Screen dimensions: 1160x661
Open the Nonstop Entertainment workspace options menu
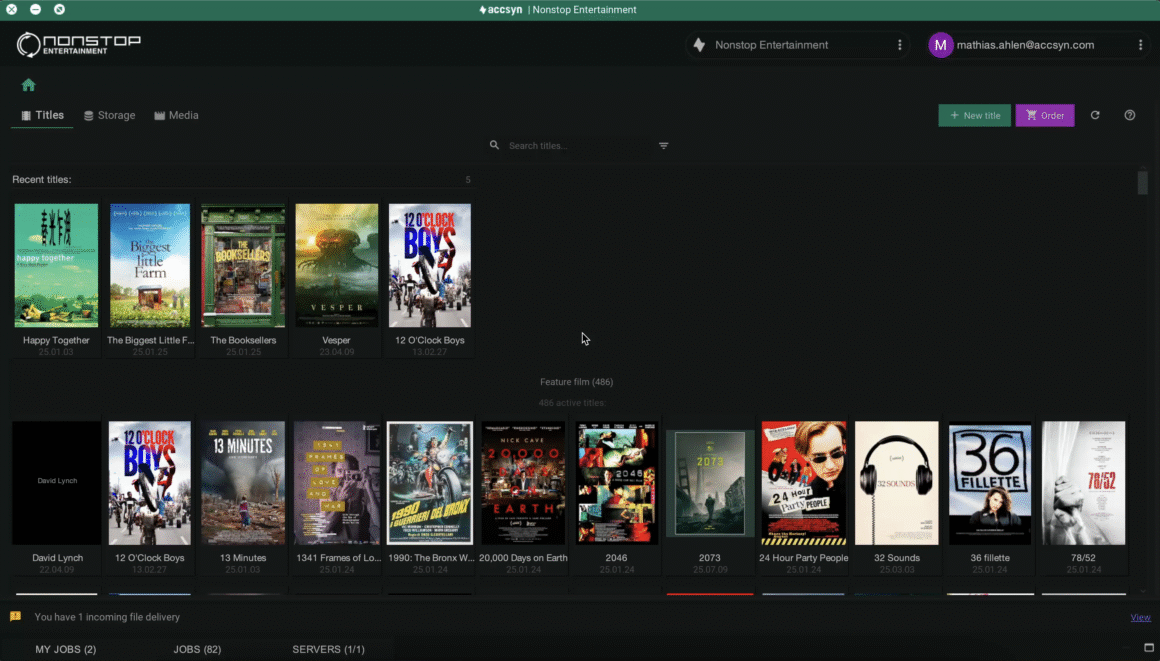pos(900,45)
